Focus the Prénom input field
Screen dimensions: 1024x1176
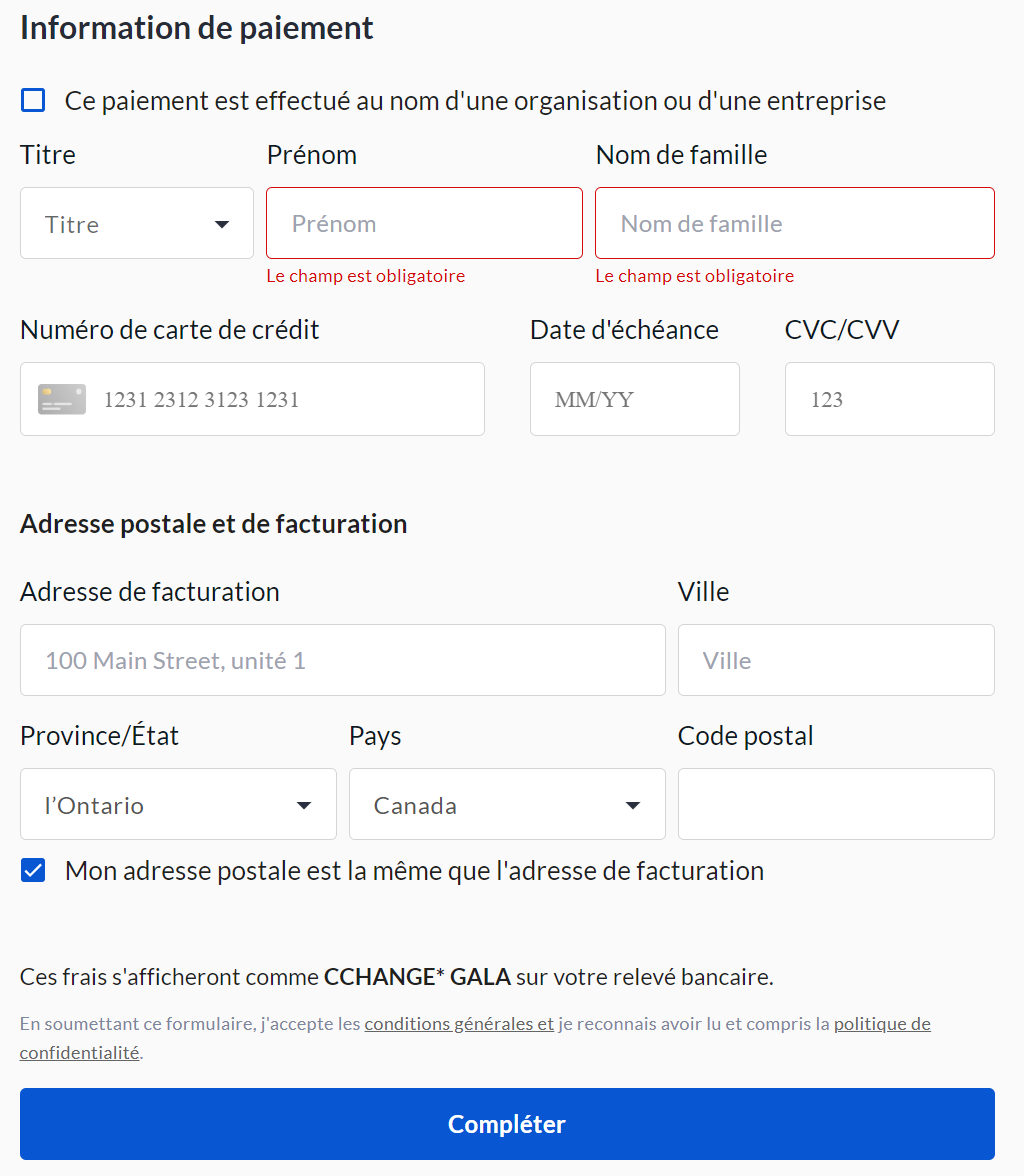pos(424,224)
